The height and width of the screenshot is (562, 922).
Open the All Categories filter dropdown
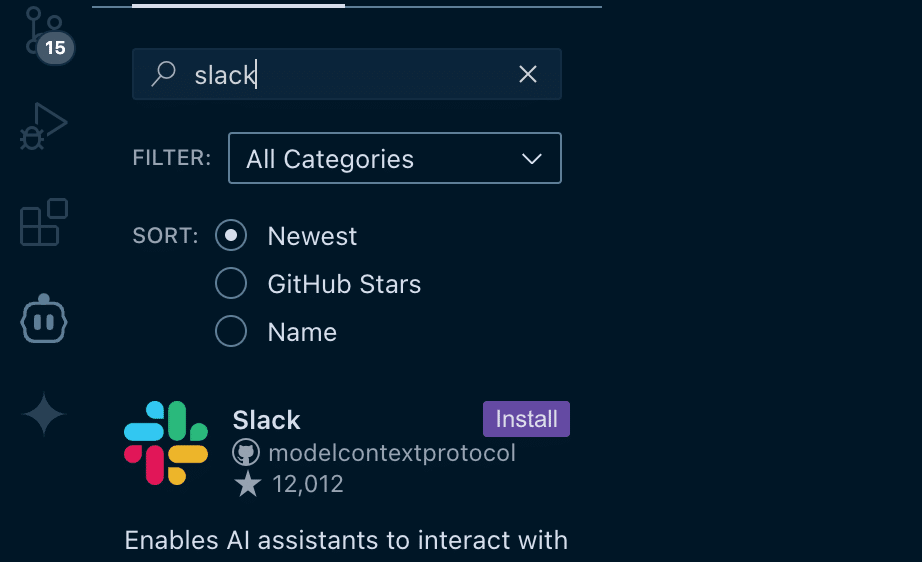click(x=394, y=159)
